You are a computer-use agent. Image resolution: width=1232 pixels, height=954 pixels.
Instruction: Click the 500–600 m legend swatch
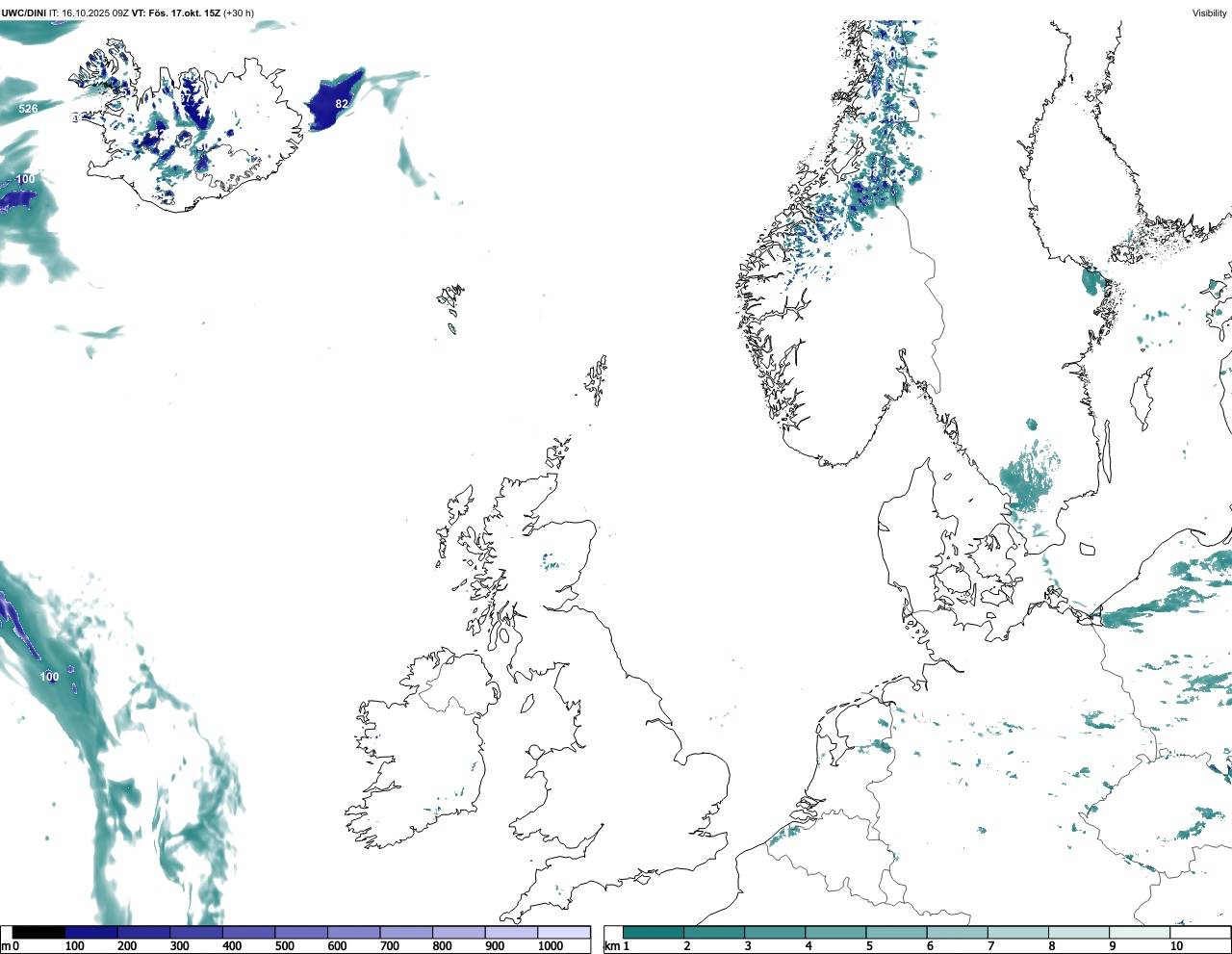(x=301, y=932)
